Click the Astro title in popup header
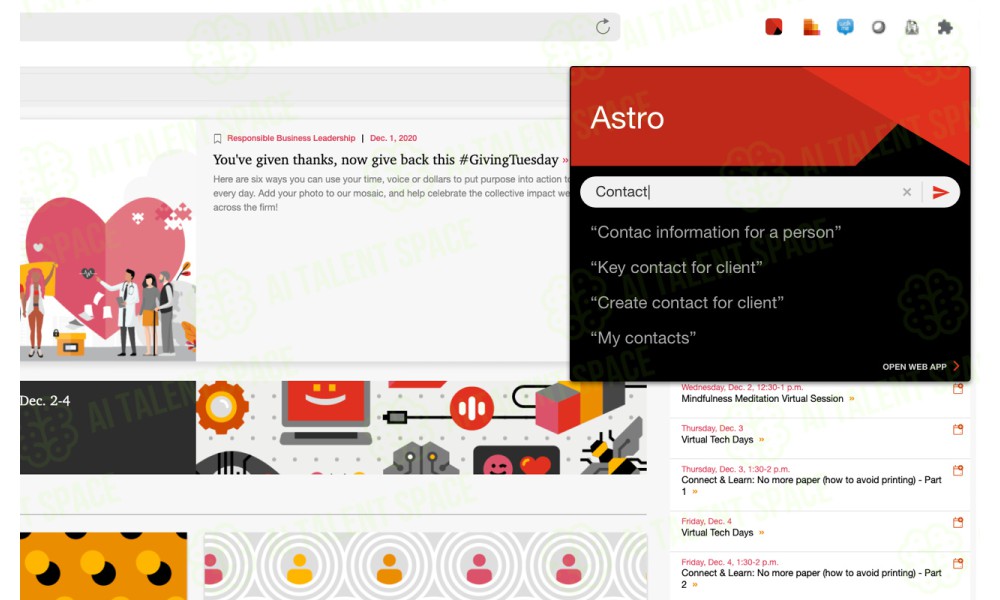The width and height of the screenshot is (1000, 600). click(x=627, y=118)
